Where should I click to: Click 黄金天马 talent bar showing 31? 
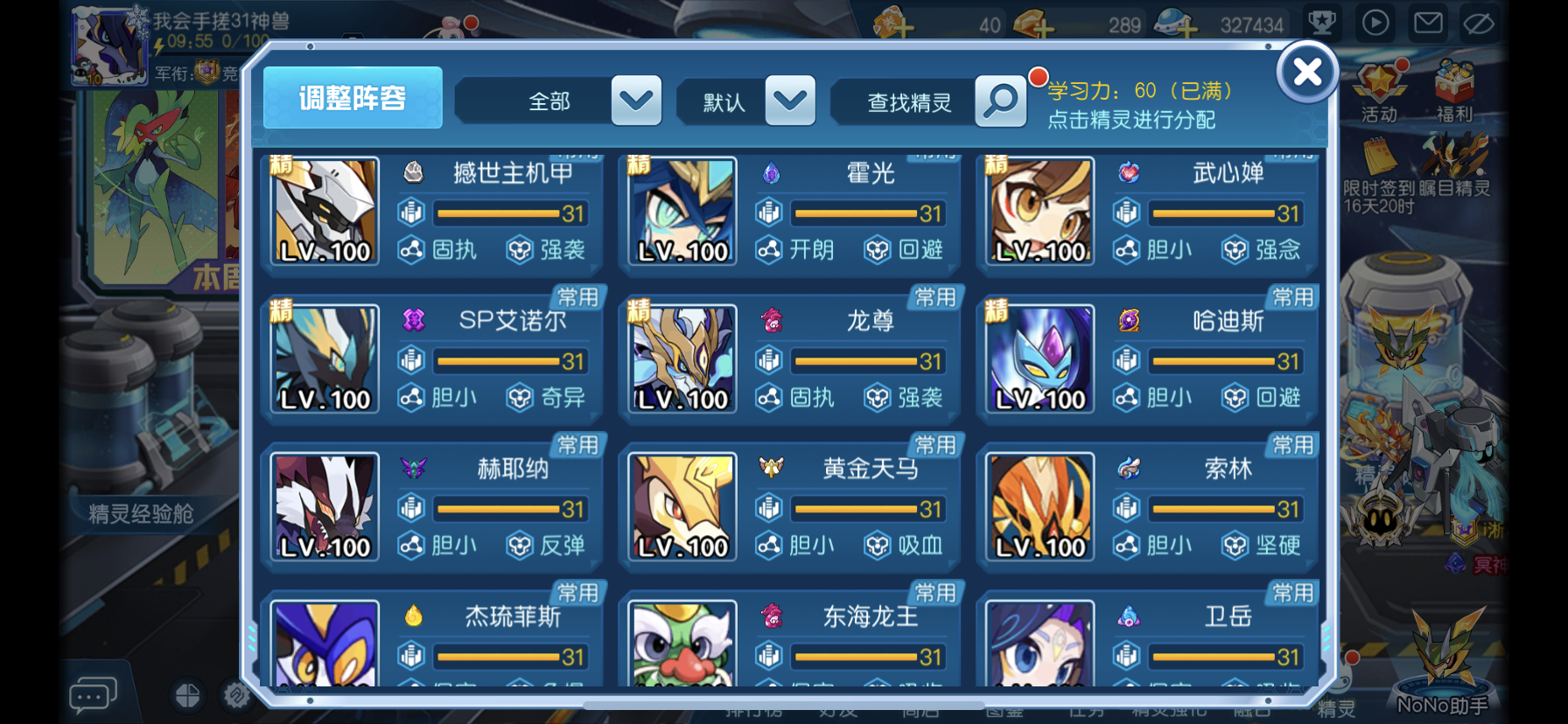tap(868, 508)
